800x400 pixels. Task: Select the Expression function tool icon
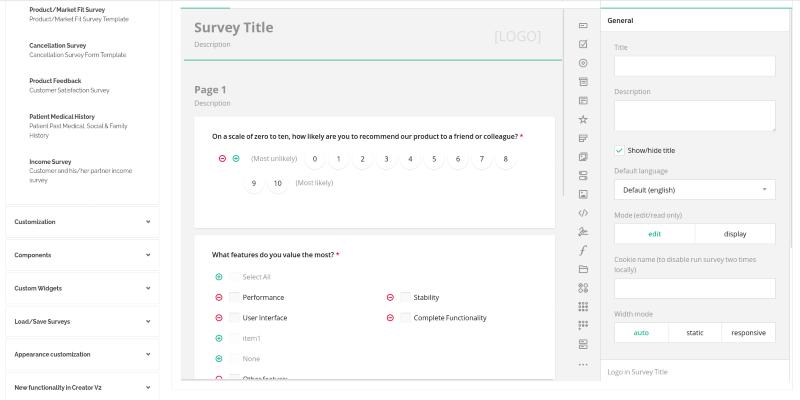(x=583, y=250)
